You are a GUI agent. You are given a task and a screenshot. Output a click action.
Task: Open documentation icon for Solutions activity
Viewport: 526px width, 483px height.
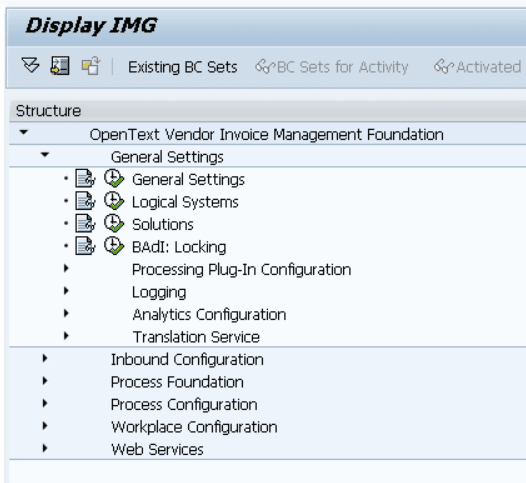pyautogui.click(x=85, y=223)
